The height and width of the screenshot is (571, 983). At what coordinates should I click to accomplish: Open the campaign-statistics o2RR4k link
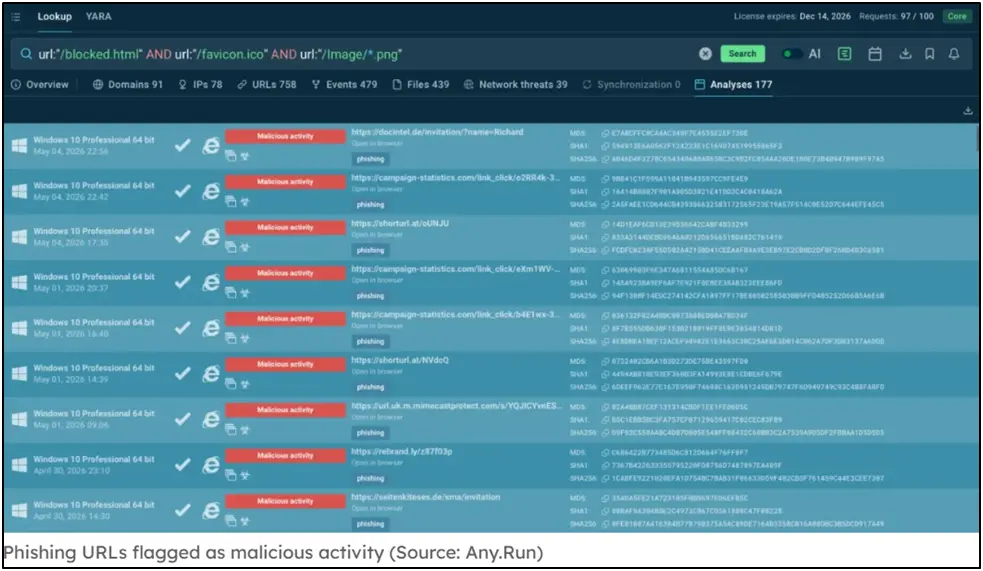tap(456, 178)
